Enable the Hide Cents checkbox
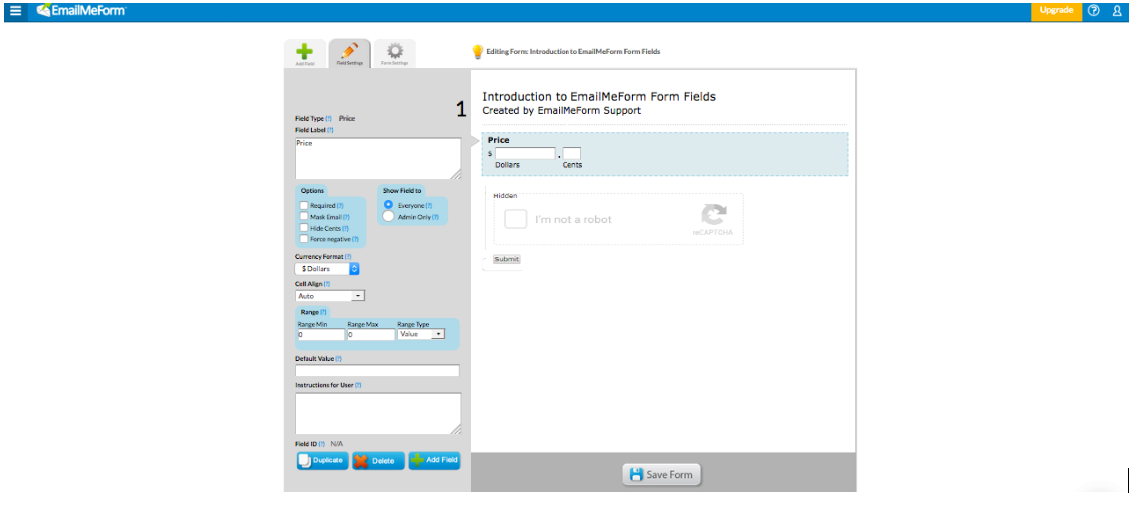The width and height of the screenshot is (1130, 508). (304, 228)
